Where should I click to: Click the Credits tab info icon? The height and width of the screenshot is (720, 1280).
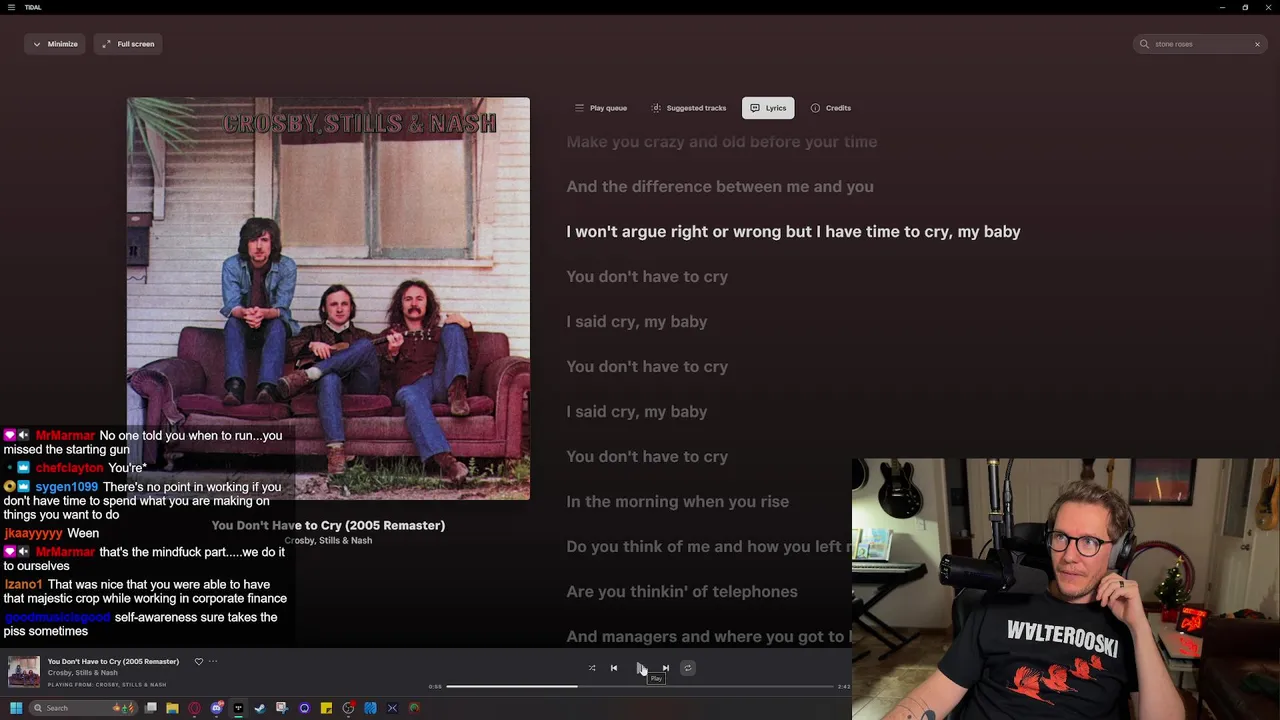tap(815, 108)
